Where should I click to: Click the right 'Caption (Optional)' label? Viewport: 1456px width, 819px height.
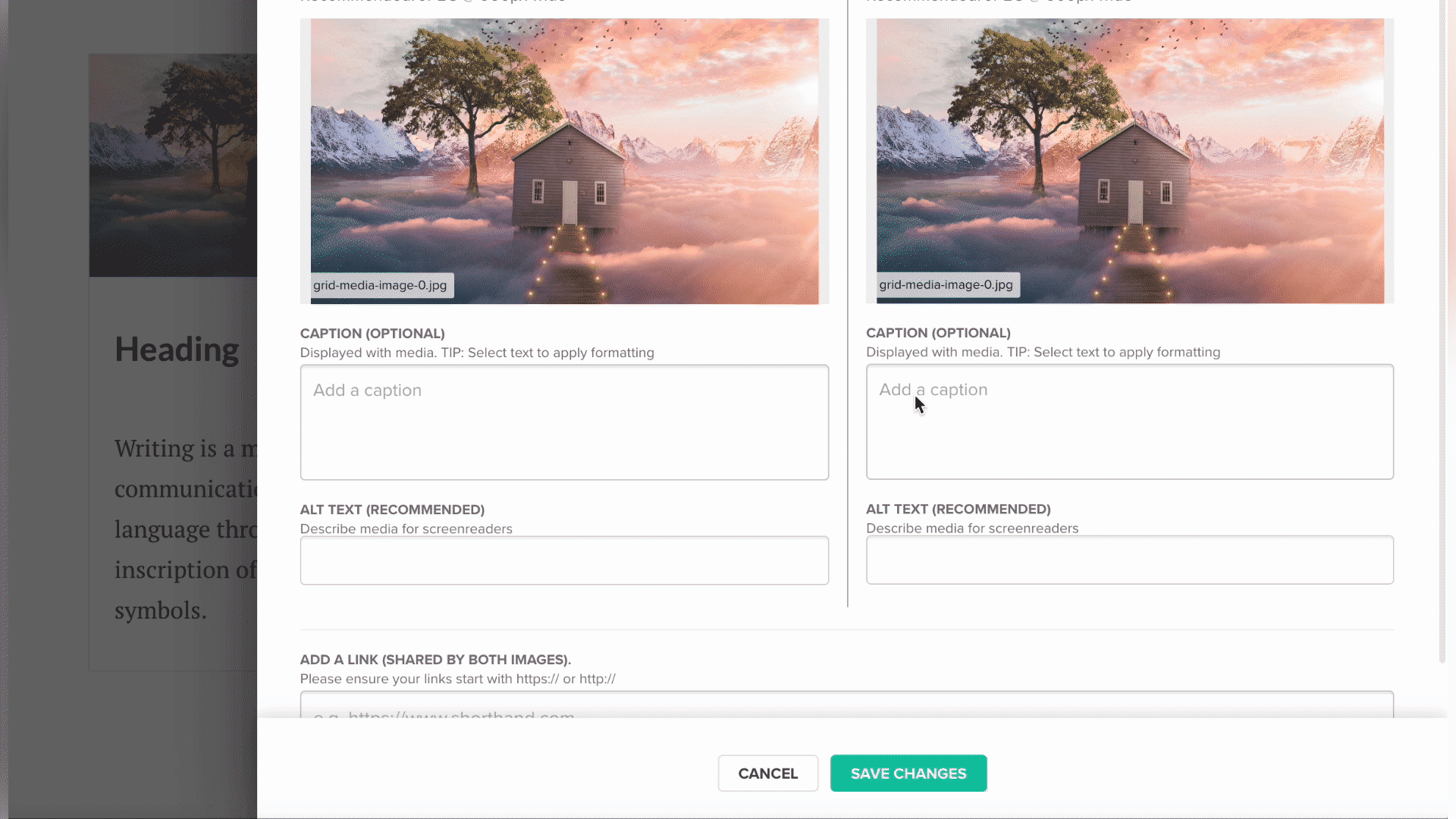[938, 333]
